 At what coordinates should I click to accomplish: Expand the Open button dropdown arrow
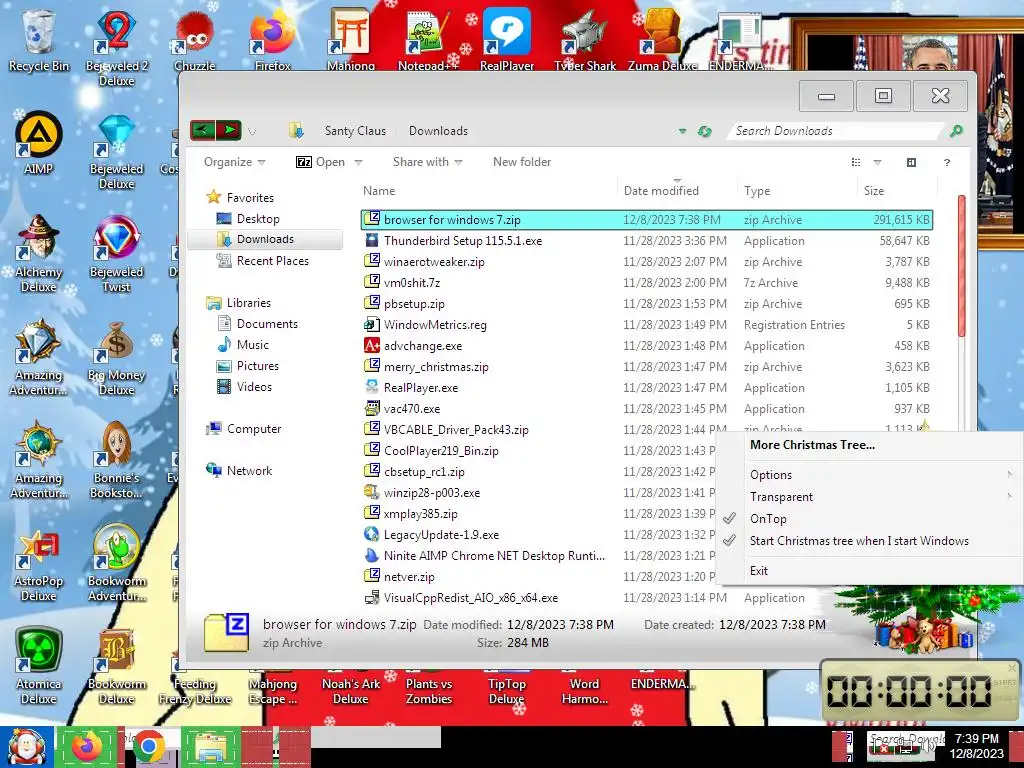click(358, 162)
